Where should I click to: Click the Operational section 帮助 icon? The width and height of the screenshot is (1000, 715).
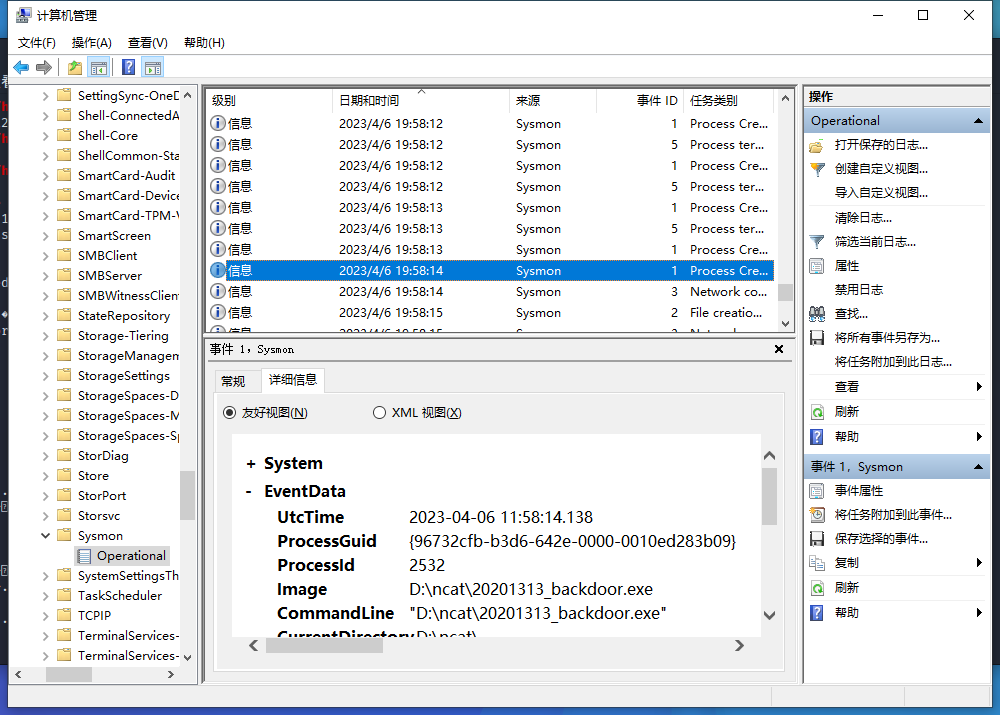coord(817,437)
